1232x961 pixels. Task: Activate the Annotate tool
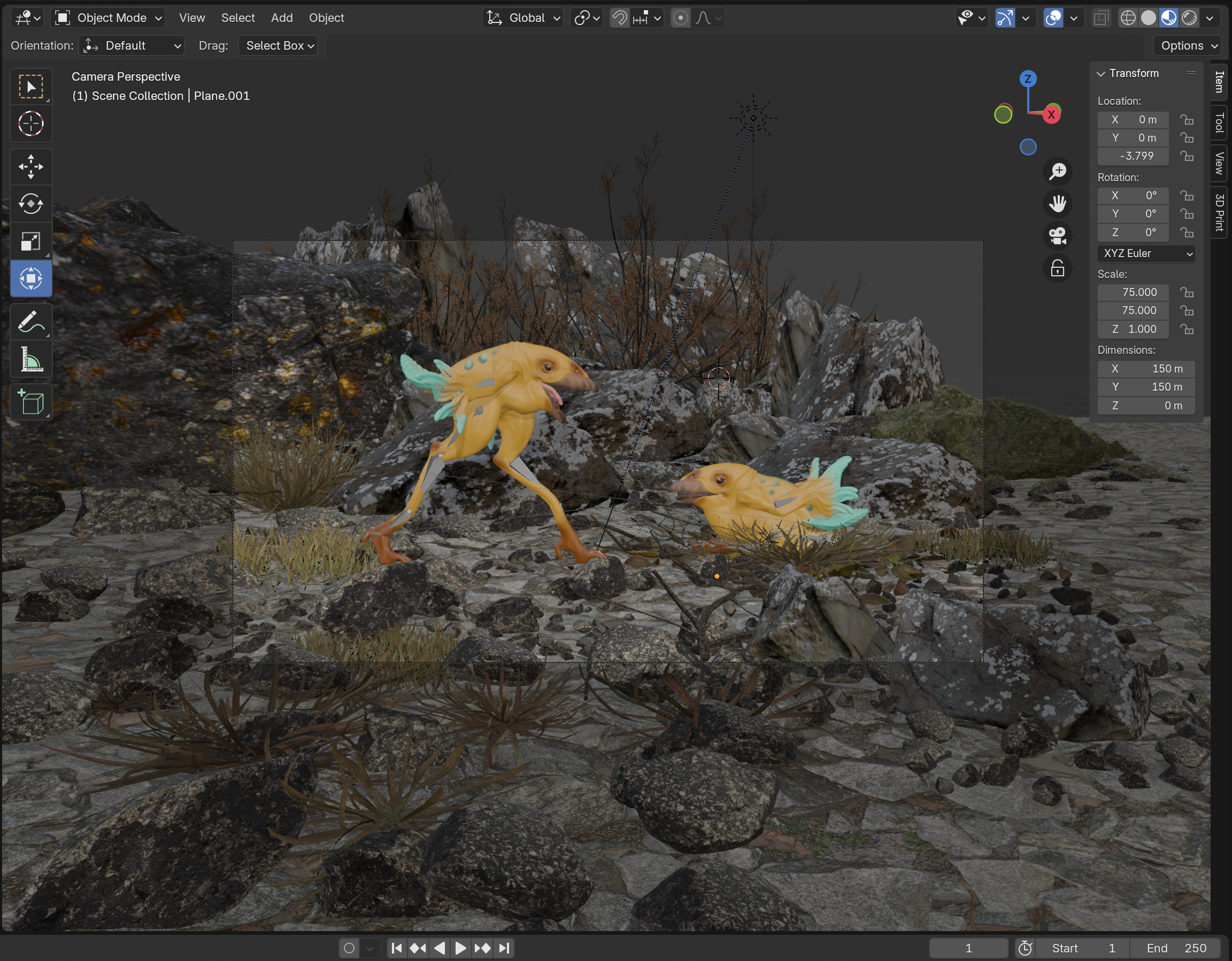tap(31, 321)
